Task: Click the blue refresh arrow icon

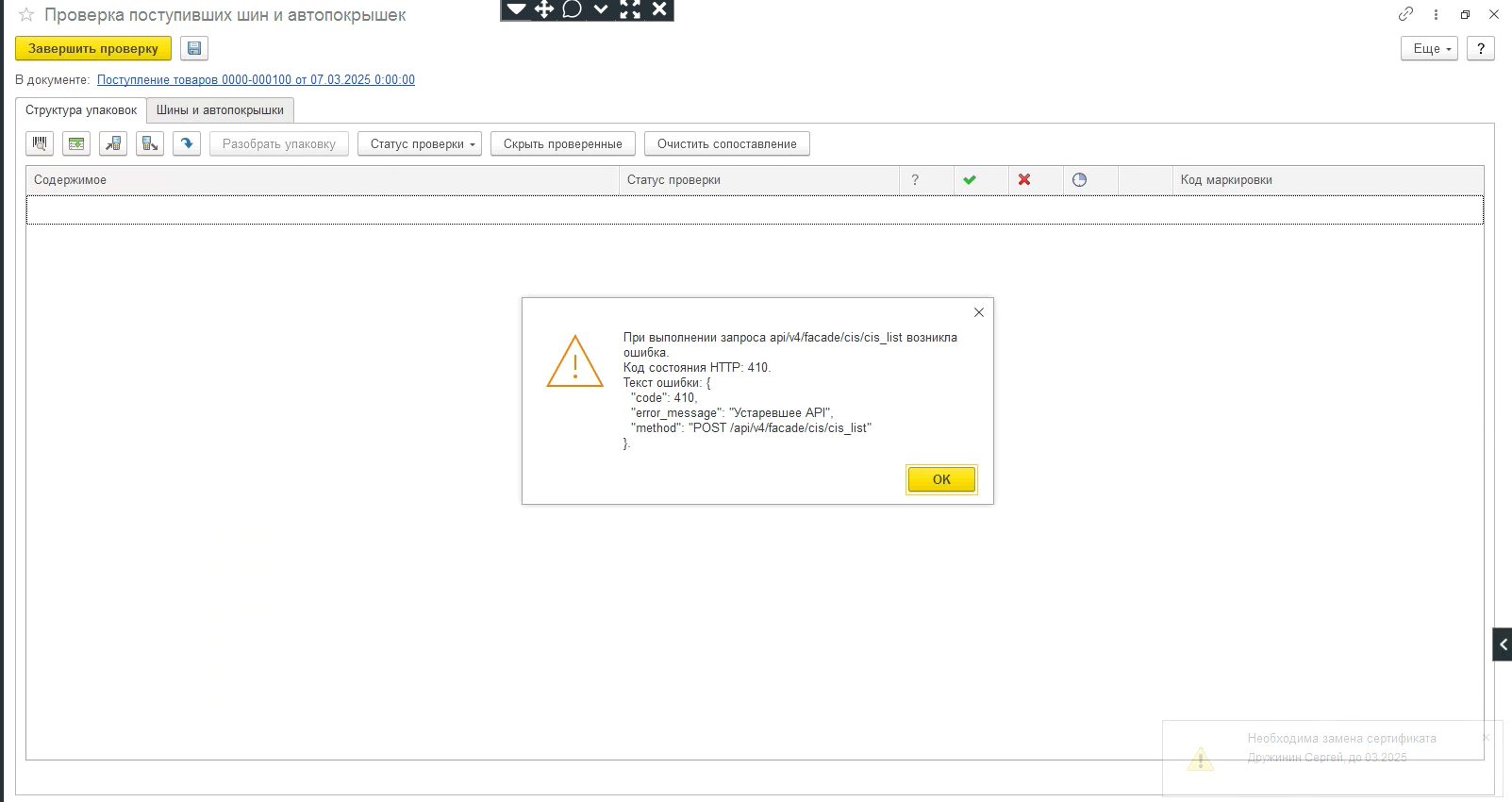Action: [x=187, y=143]
